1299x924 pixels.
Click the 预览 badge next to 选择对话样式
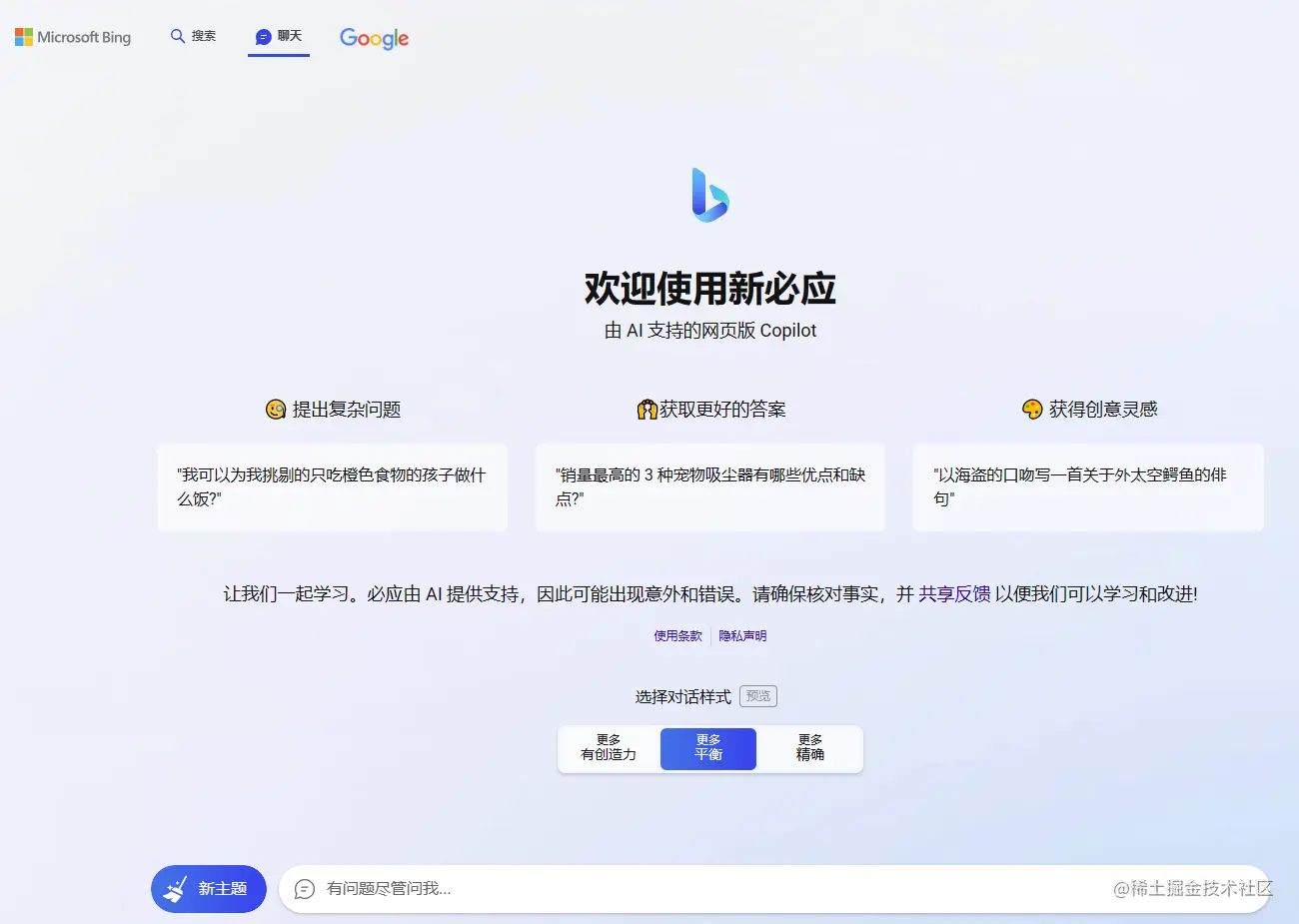click(757, 696)
